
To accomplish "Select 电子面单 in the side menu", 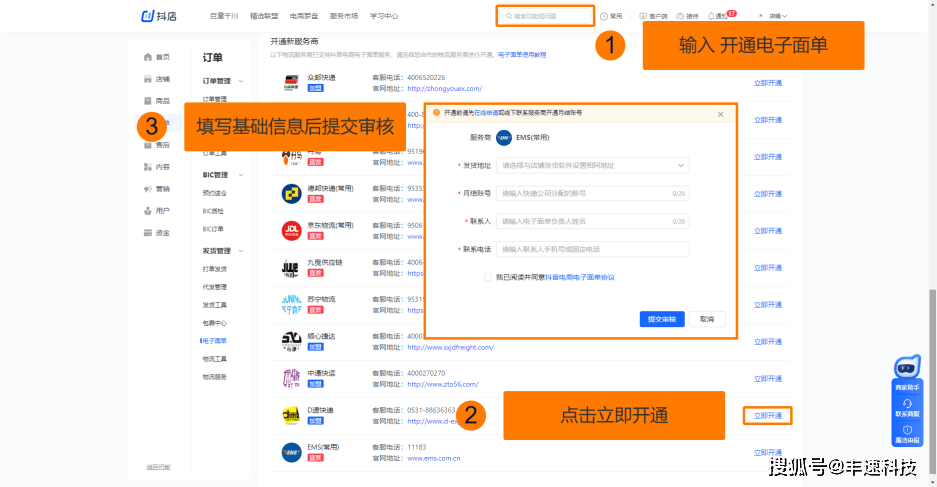I will pyautogui.click(x=215, y=341).
